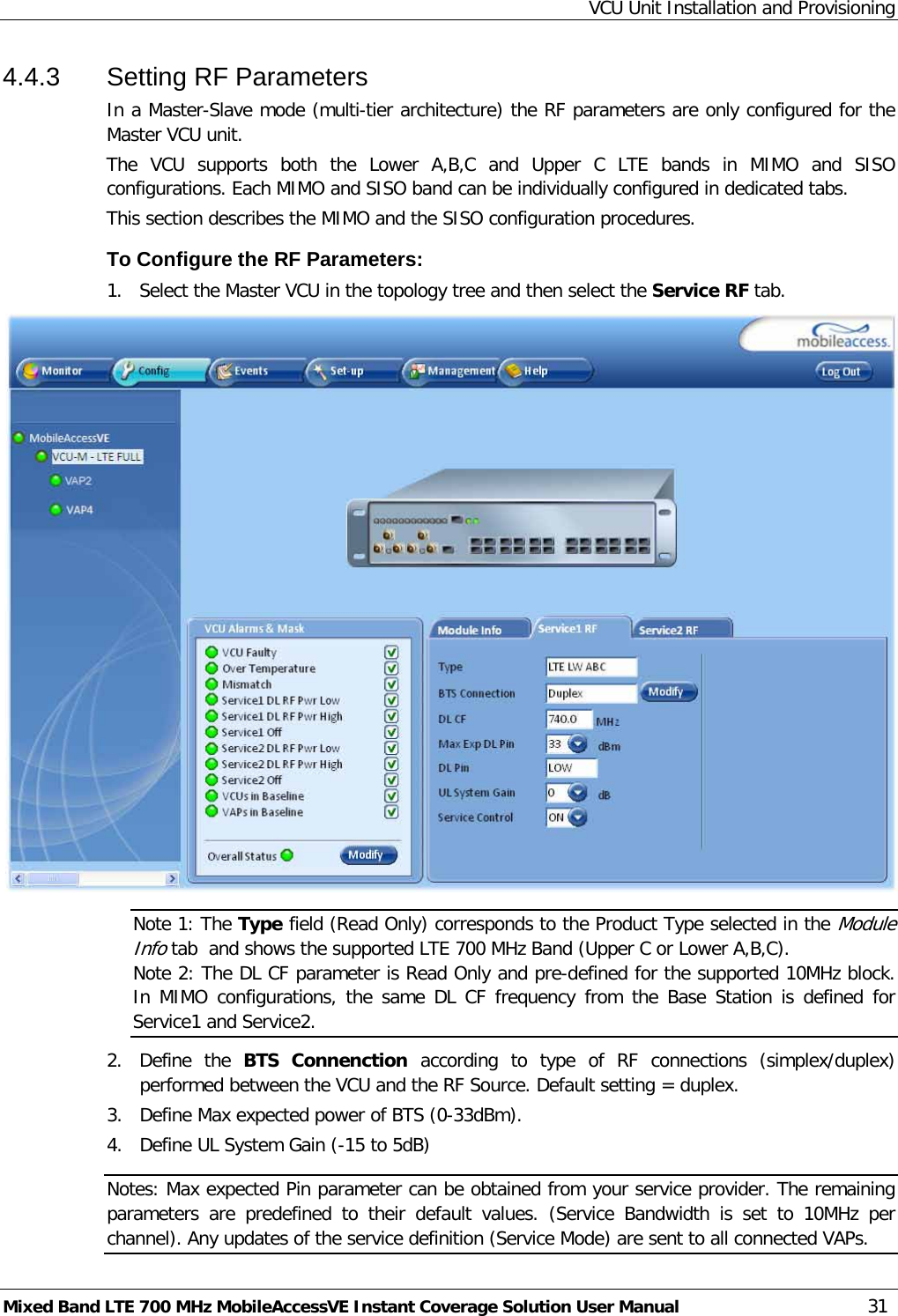
Task: Open Service Control ON dropdown
Action: point(577,817)
